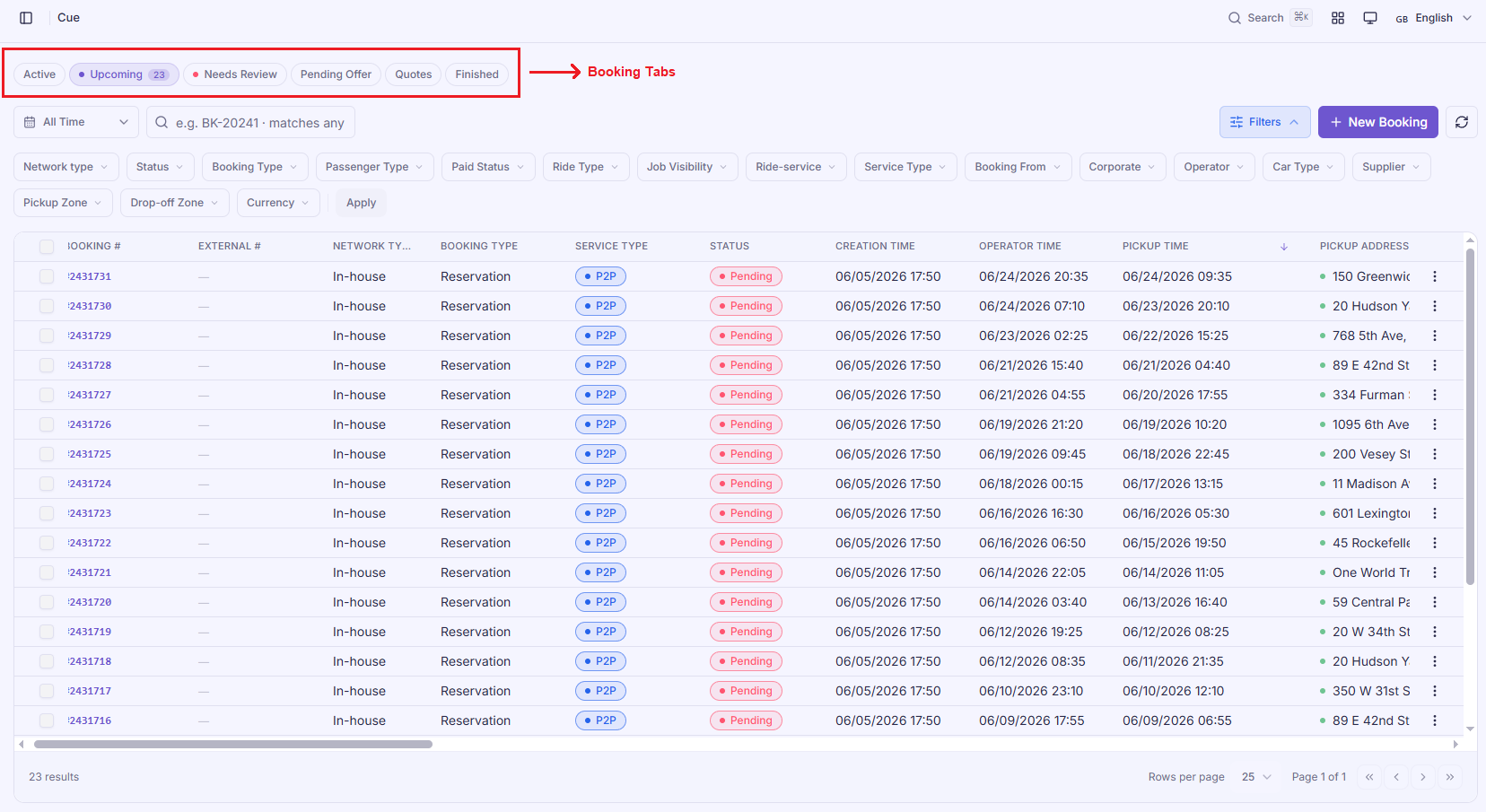Screen dimensions: 1486x812
Task: Toggle the sidebar panel icon
Action: point(26,18)
